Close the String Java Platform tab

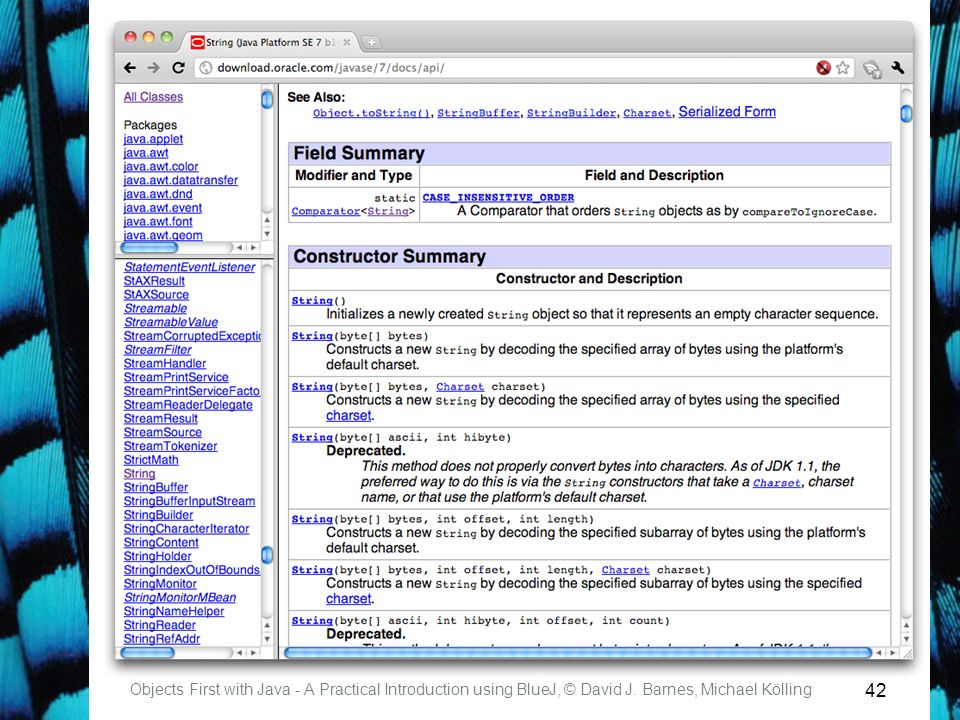347,42
